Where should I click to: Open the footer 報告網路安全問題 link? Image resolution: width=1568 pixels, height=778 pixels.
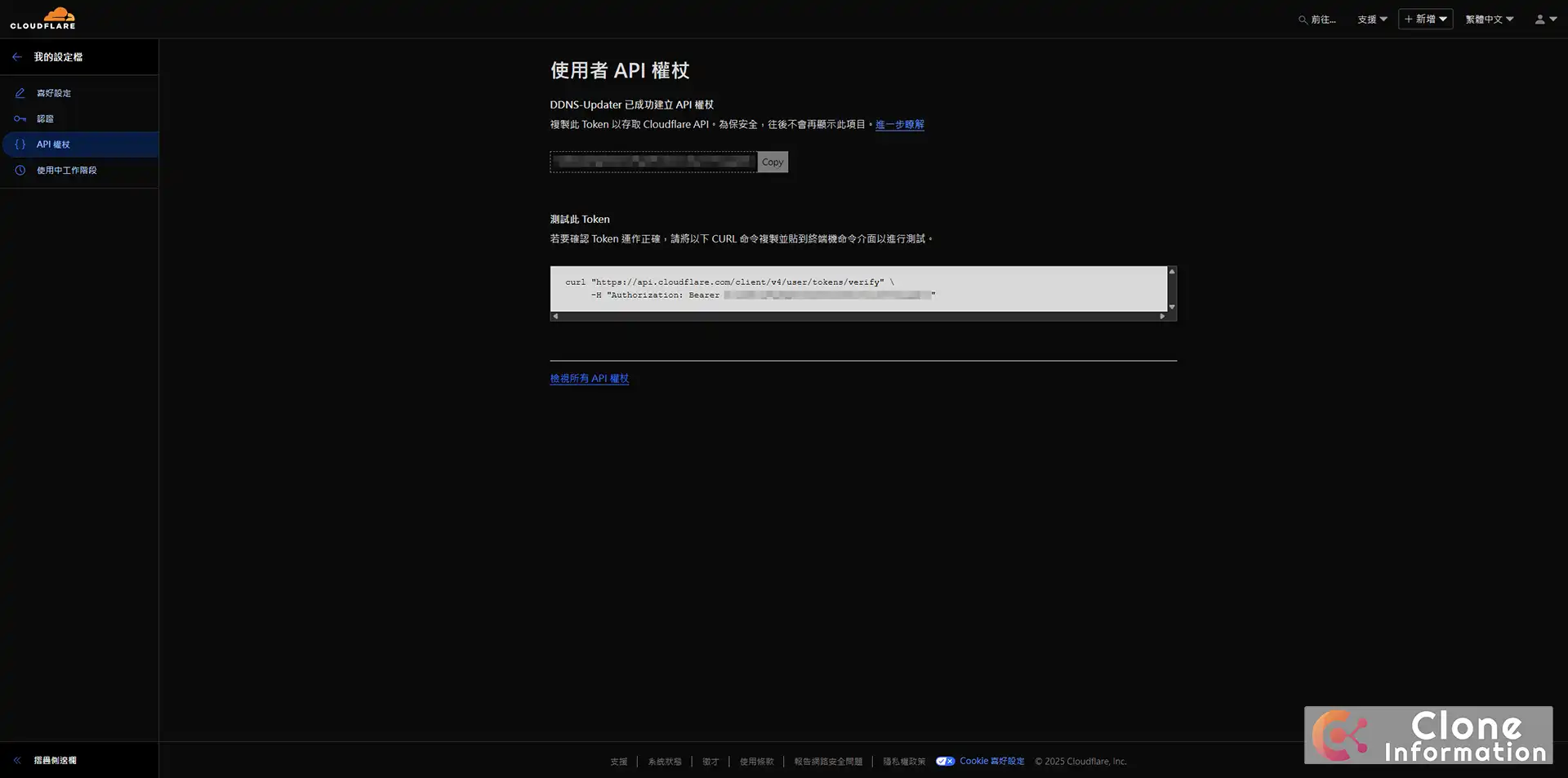[828, 762]
